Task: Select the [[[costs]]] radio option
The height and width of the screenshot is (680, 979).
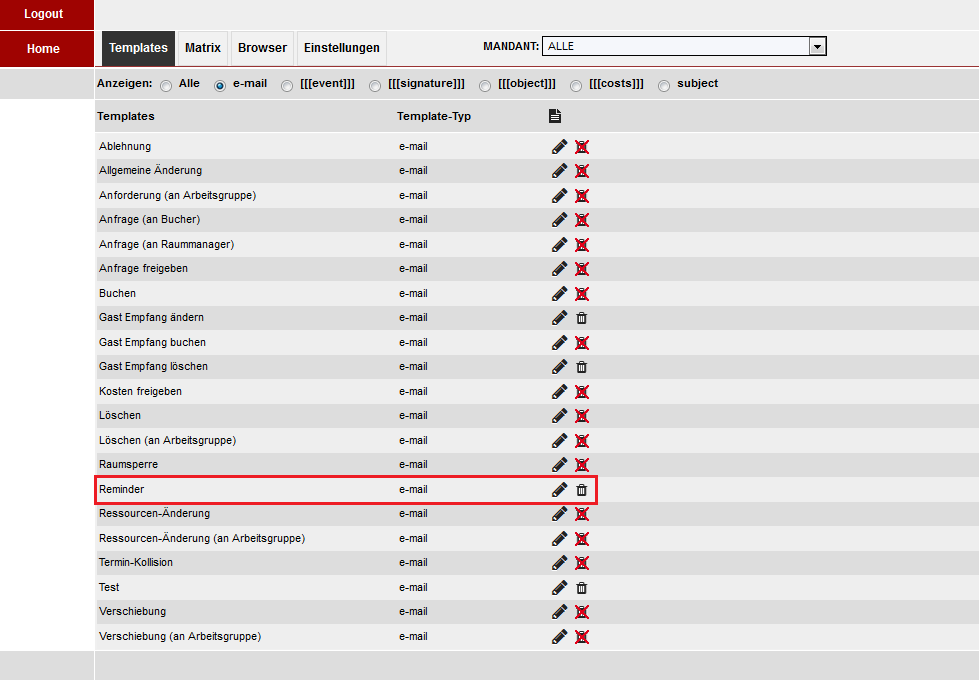Action: [x=576, y=86]
